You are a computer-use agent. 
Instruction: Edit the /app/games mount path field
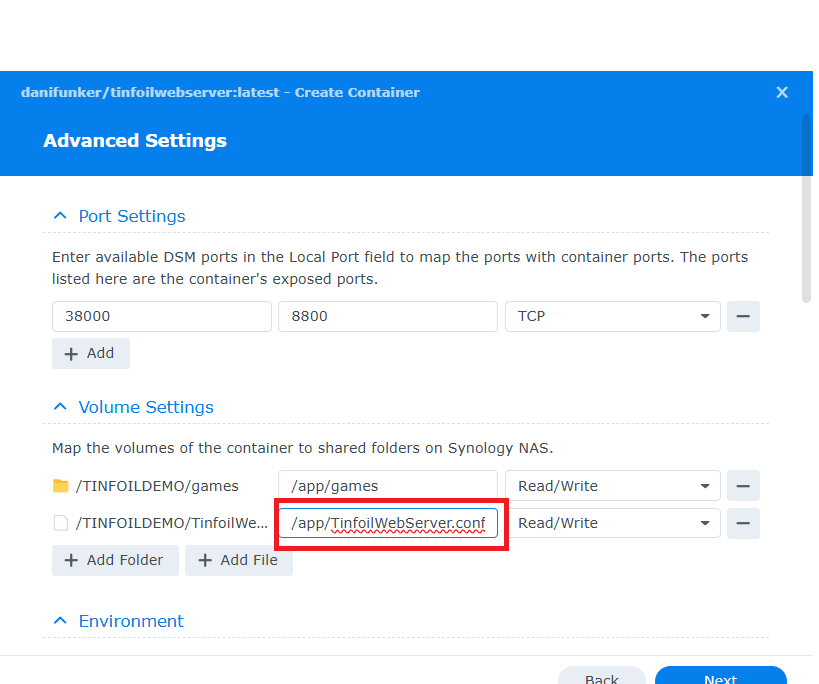point(387,486)
